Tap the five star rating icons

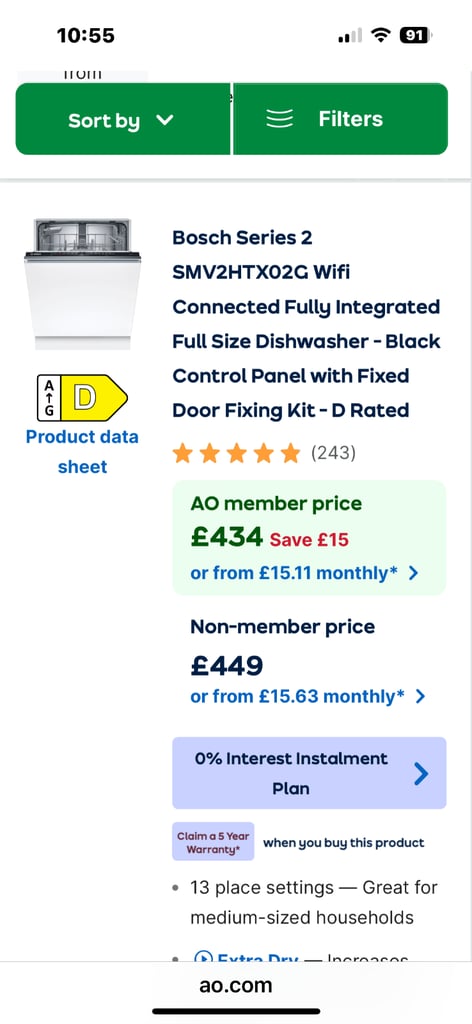click(236, 453)
